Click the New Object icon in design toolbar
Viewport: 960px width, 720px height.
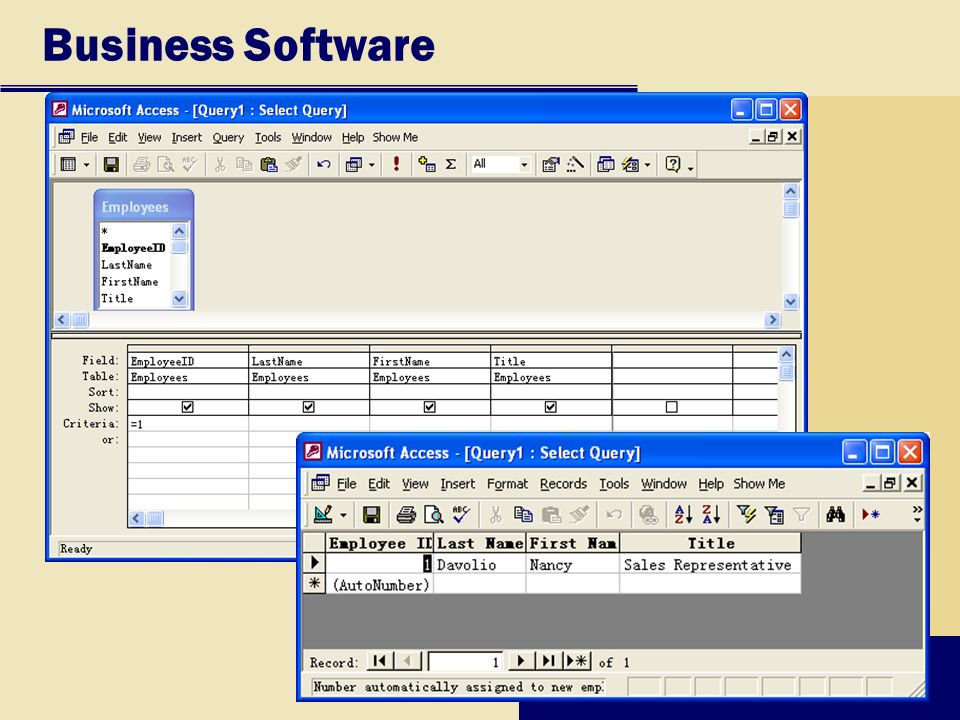point(631,164)
